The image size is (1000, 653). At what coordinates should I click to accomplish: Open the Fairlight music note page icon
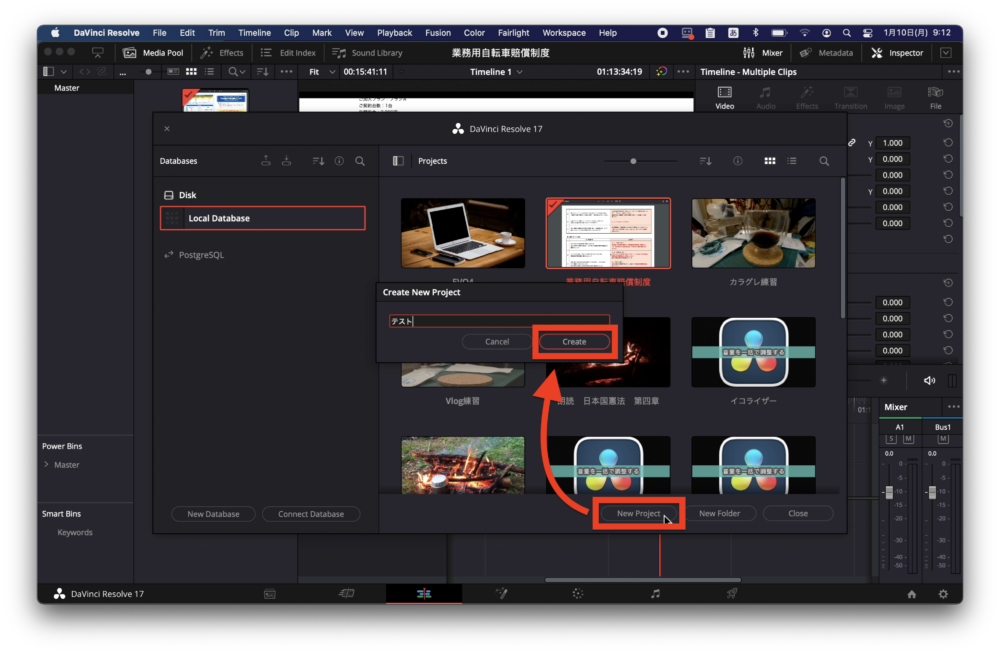coord(655,594)
